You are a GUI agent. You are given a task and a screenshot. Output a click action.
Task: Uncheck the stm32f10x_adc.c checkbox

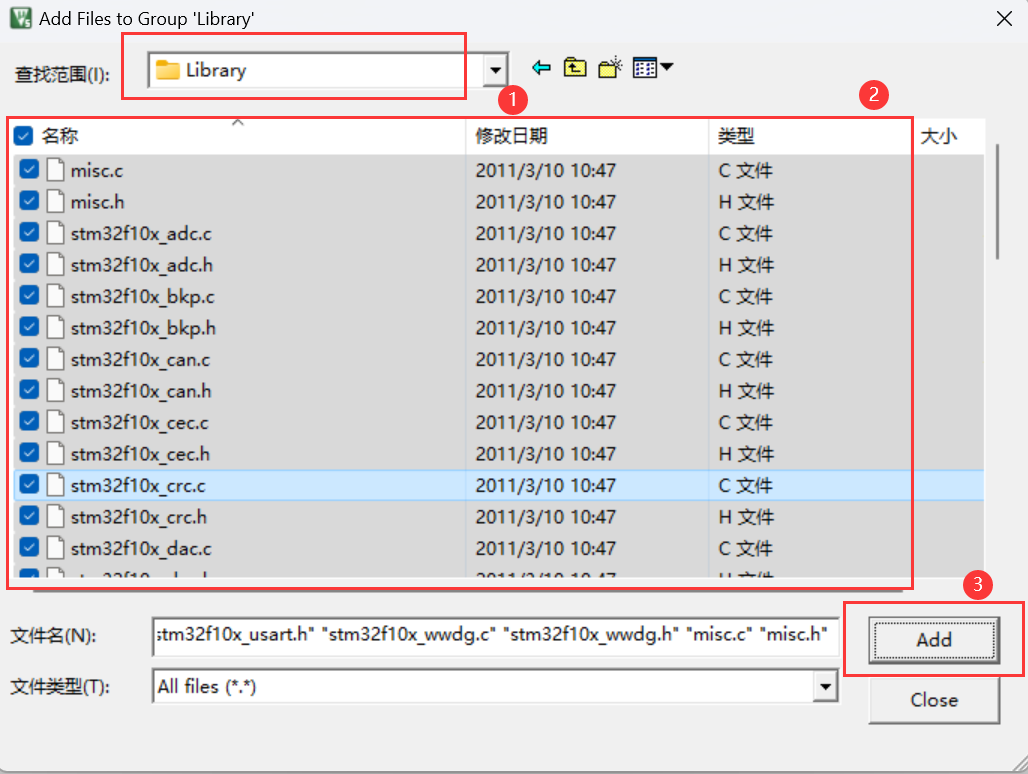coord(29,232)
